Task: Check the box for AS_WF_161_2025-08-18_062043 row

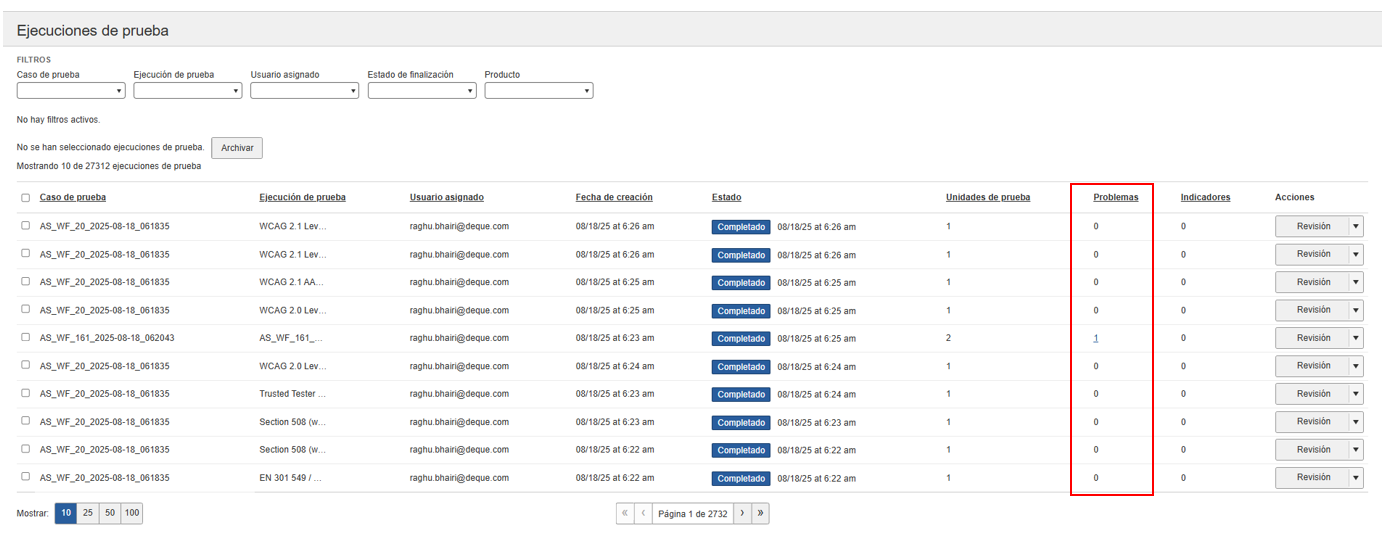Action: (26, 337)
